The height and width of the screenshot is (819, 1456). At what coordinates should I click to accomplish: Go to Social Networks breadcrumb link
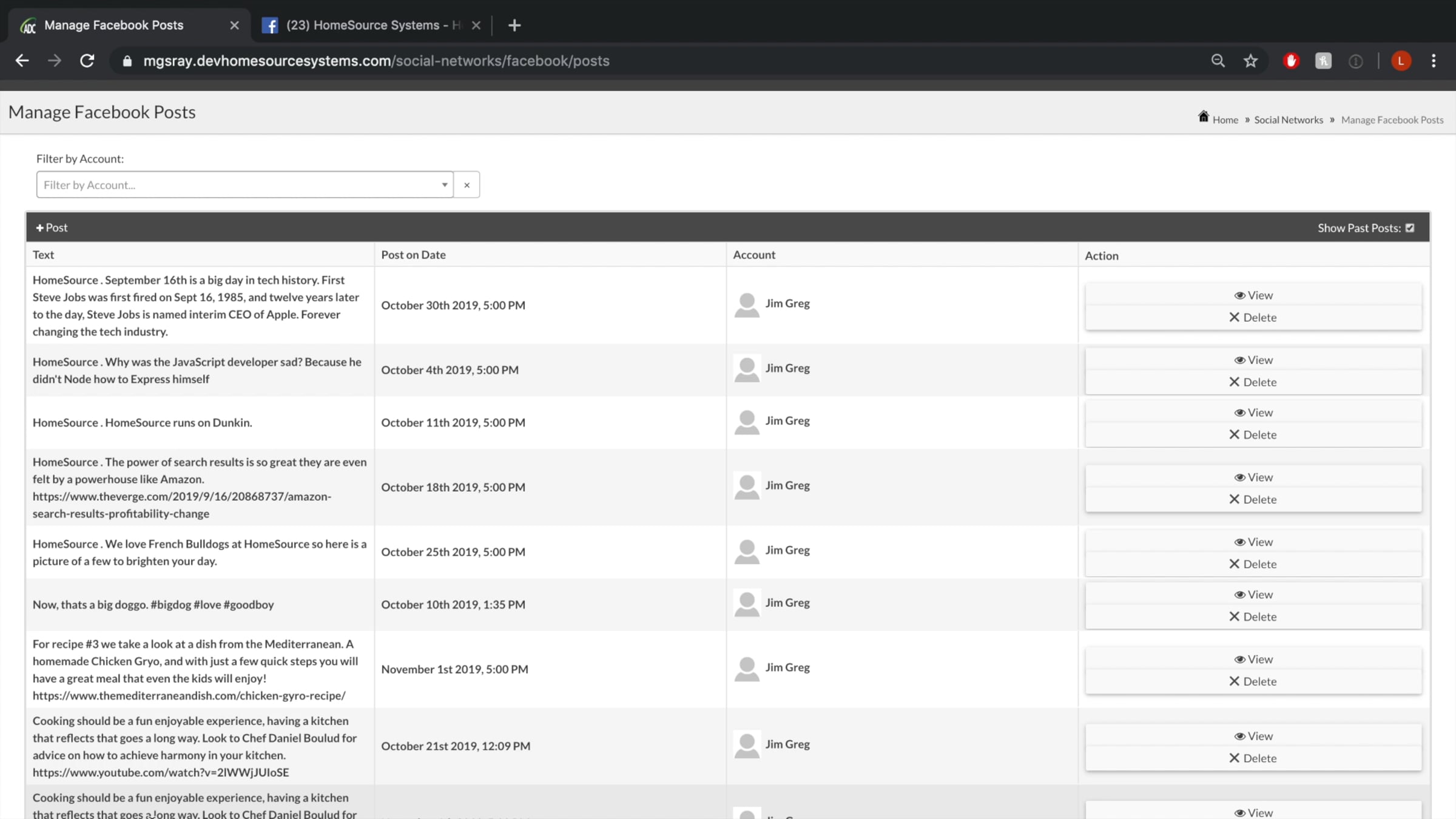pos(1289,120)
